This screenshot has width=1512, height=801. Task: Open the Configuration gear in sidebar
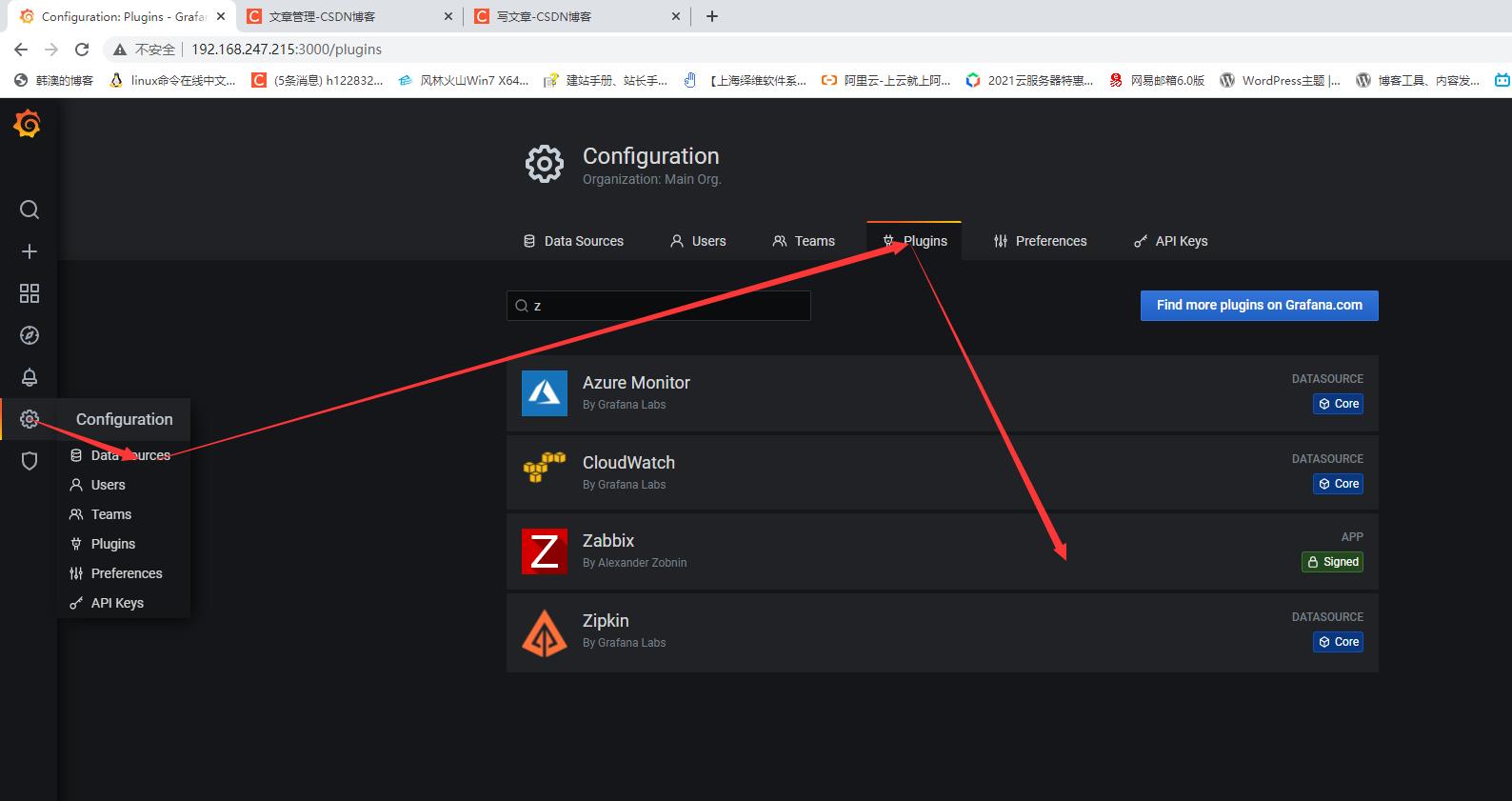pos(30,419)
